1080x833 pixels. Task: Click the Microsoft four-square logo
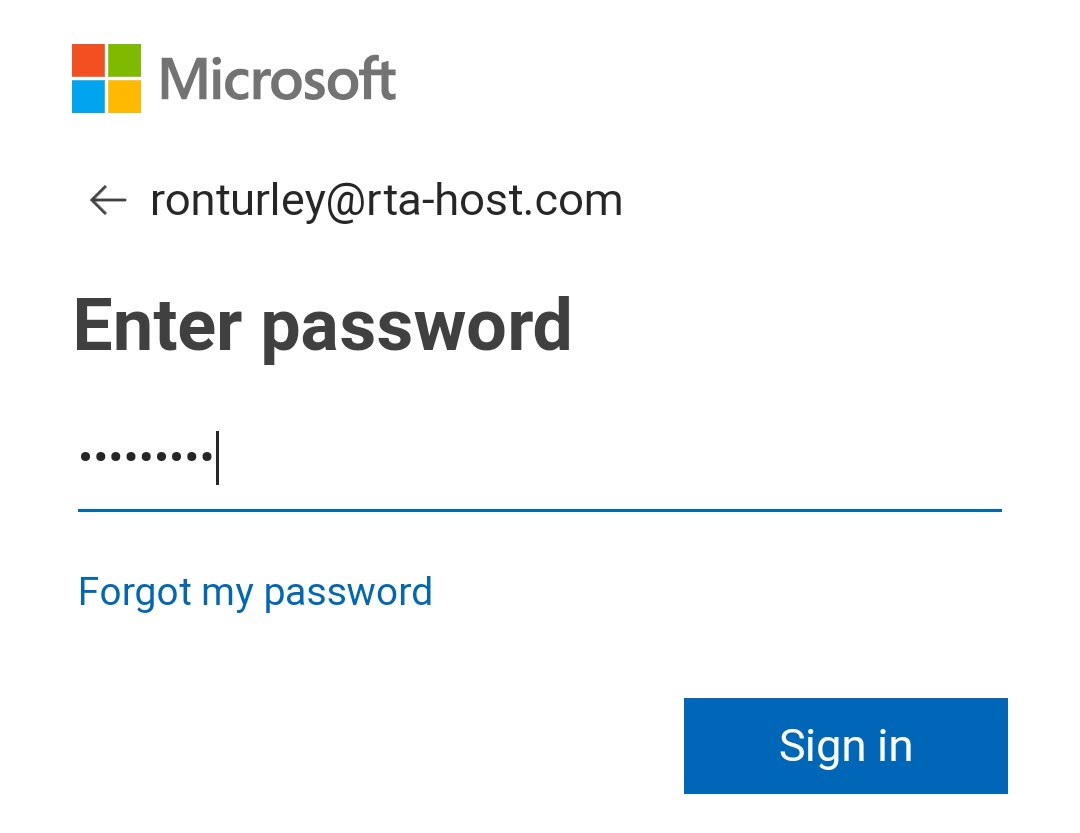(x=106, y=78)
